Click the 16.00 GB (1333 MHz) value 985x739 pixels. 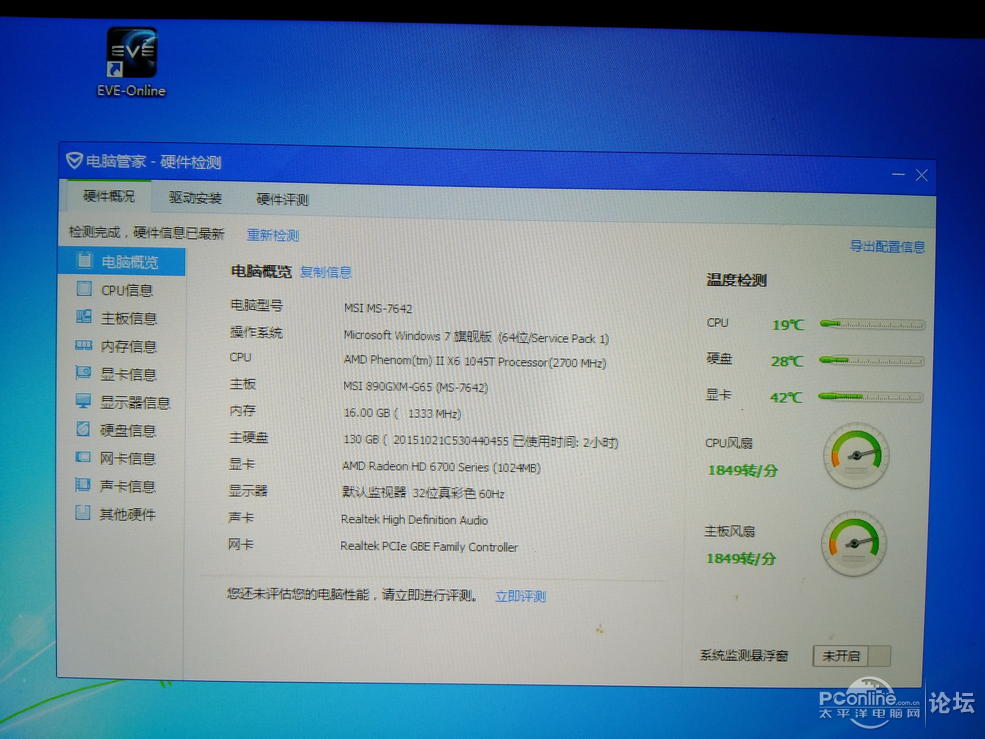click(402, 413)
